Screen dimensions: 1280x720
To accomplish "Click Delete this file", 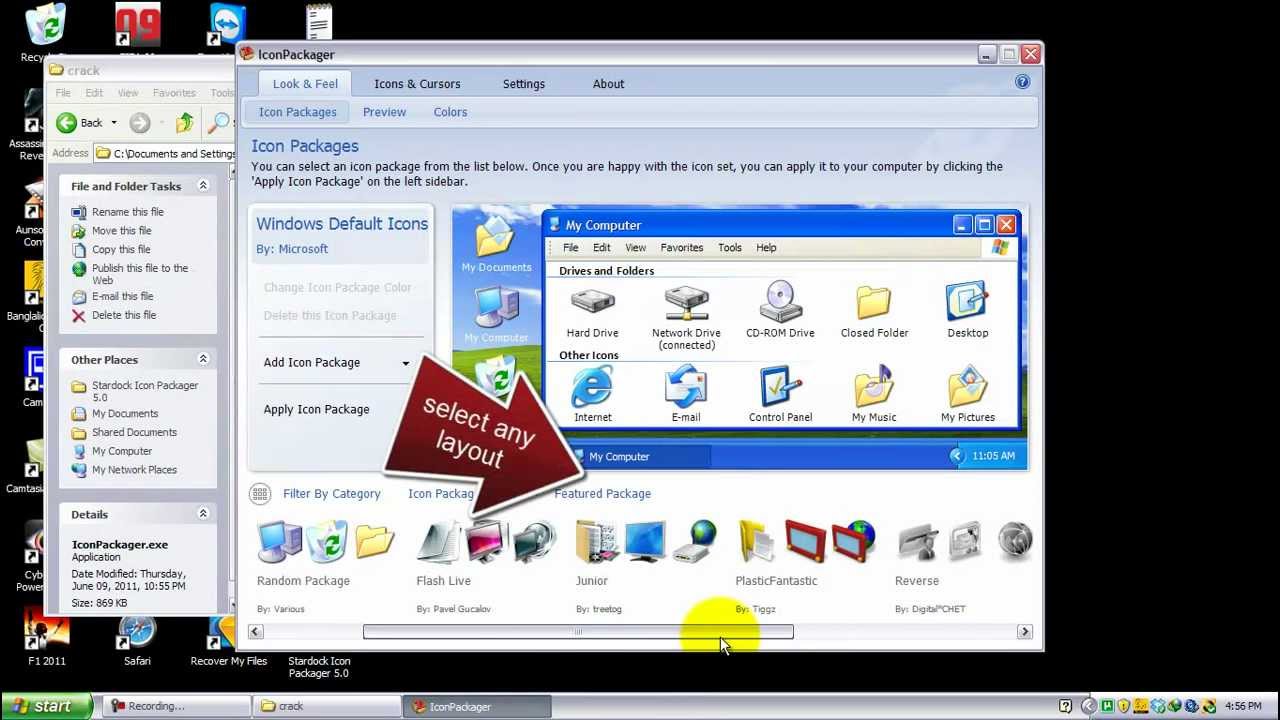I will (x=123, y=315).
